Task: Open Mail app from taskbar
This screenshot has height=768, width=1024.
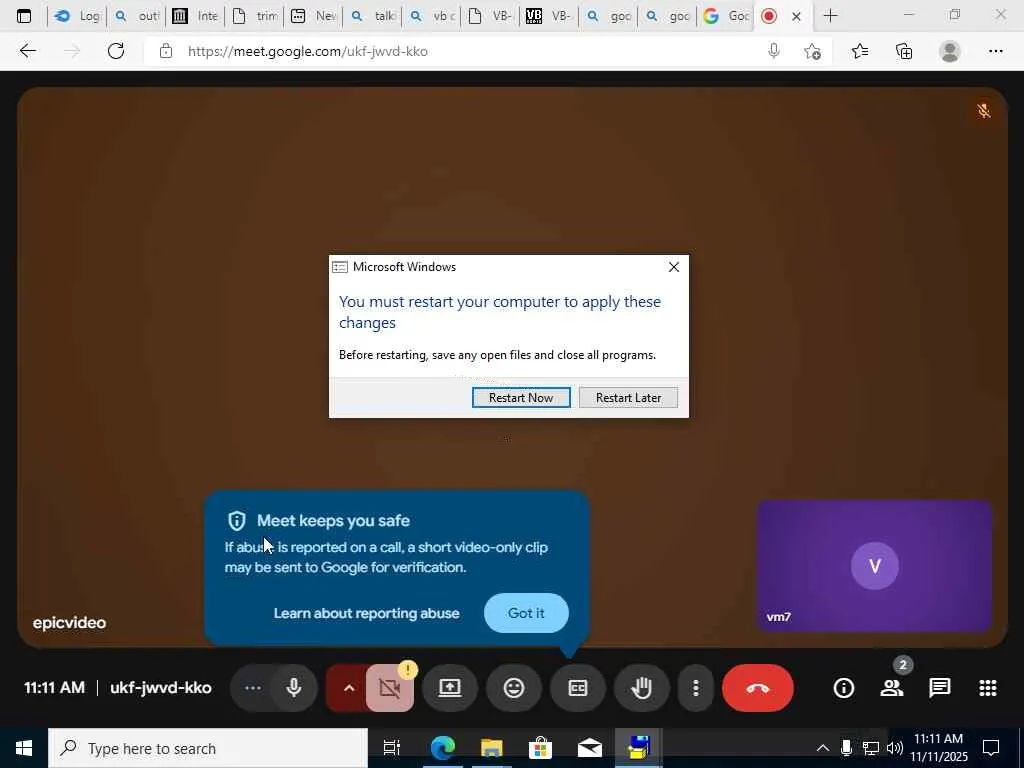Action: click(590, 748)
